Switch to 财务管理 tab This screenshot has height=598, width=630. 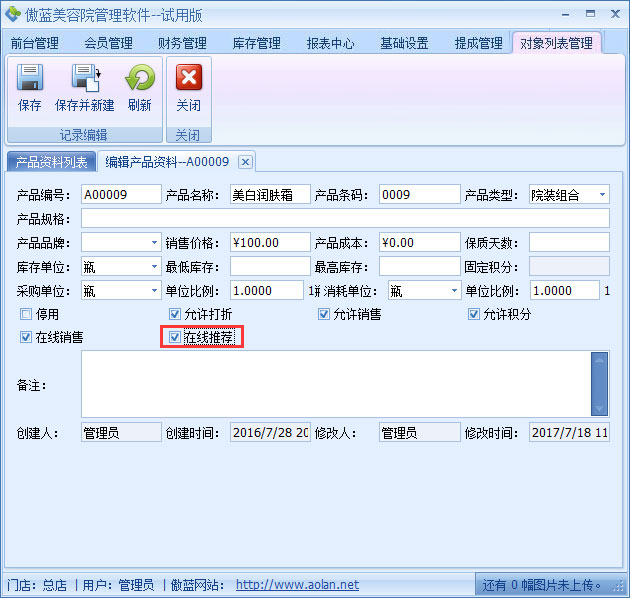tap(182, 43)
